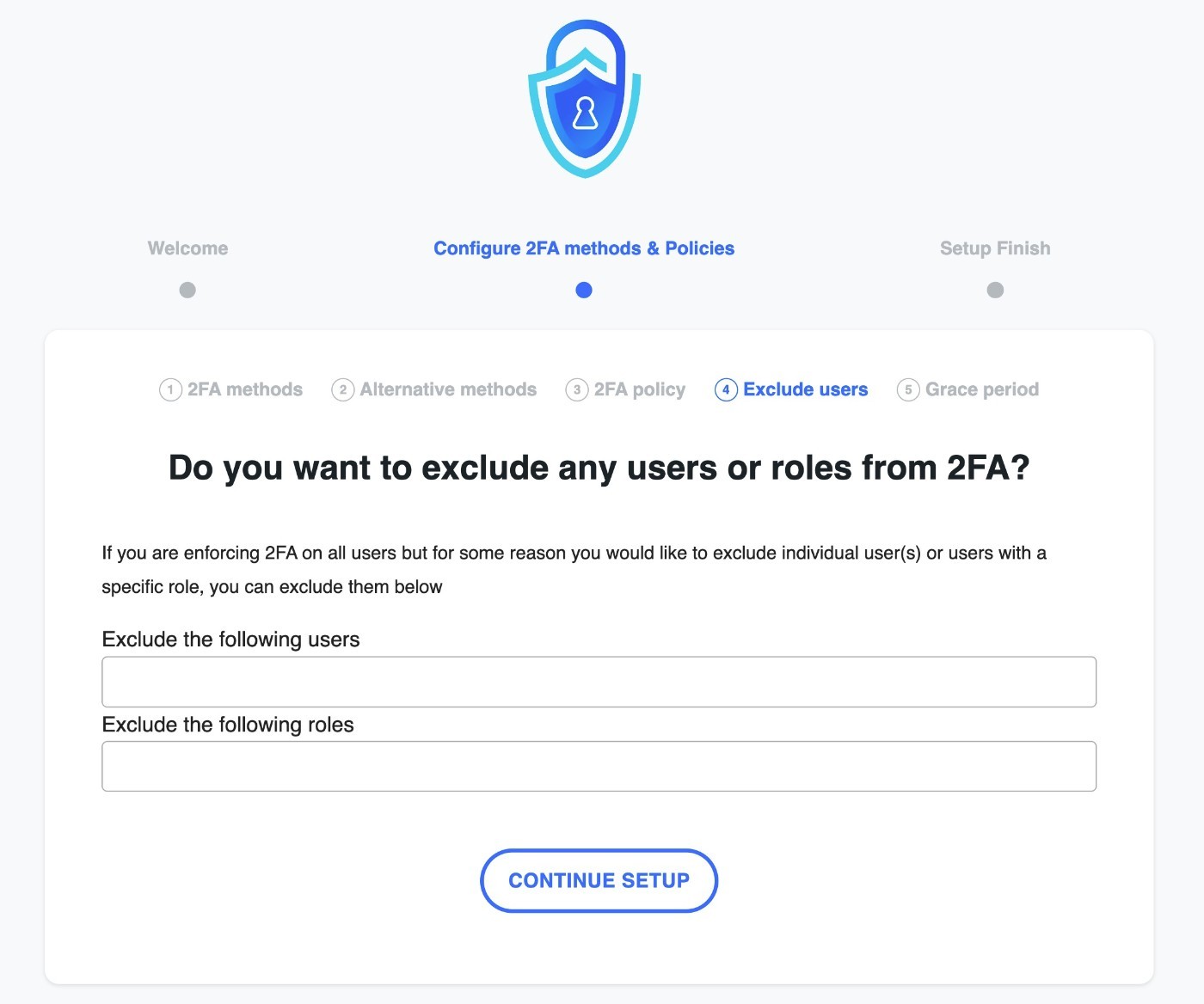Click the Welcome step dot
Screen dimensions: 1204x1004
(x=187, y=290)
